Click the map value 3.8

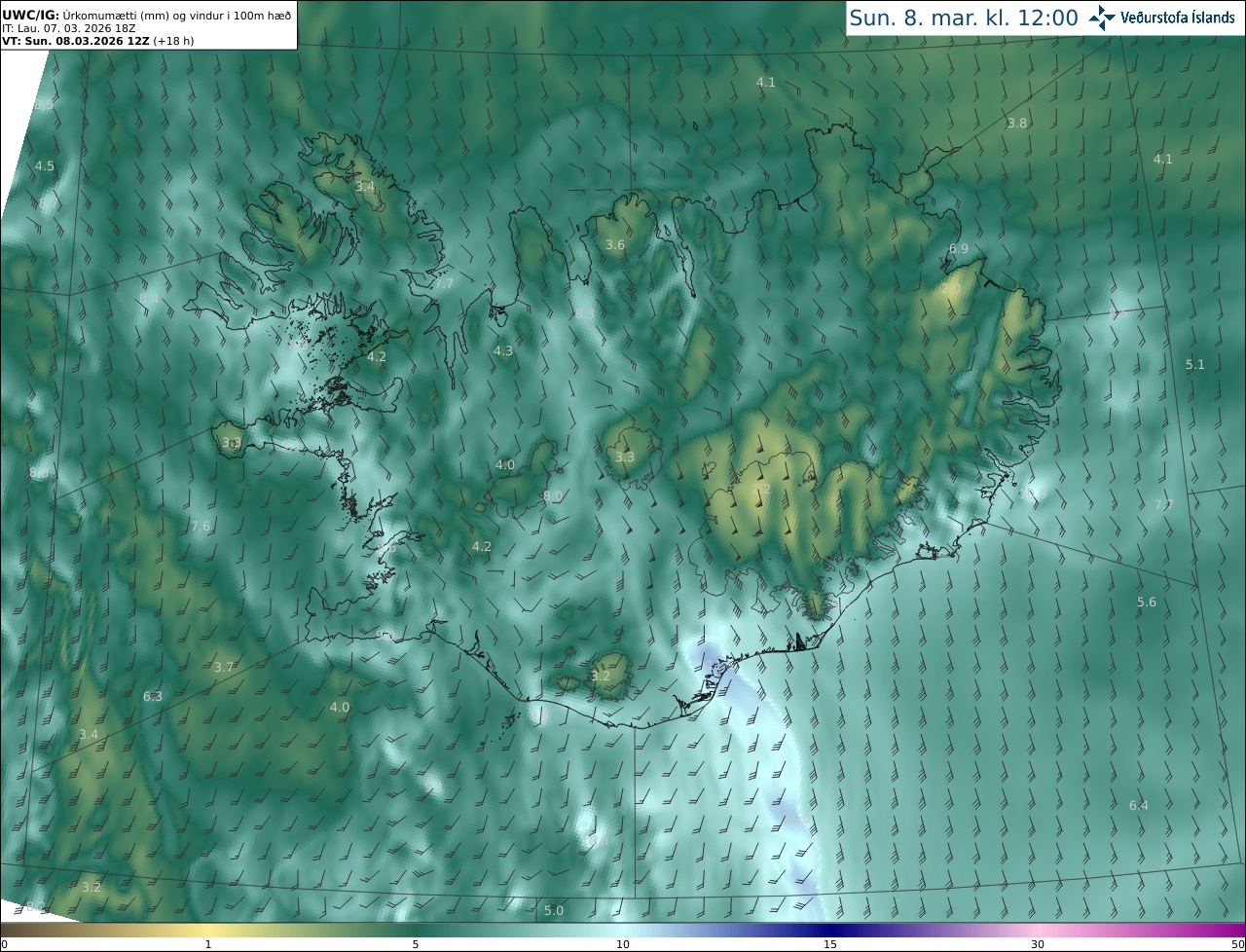coord(1017,123)
